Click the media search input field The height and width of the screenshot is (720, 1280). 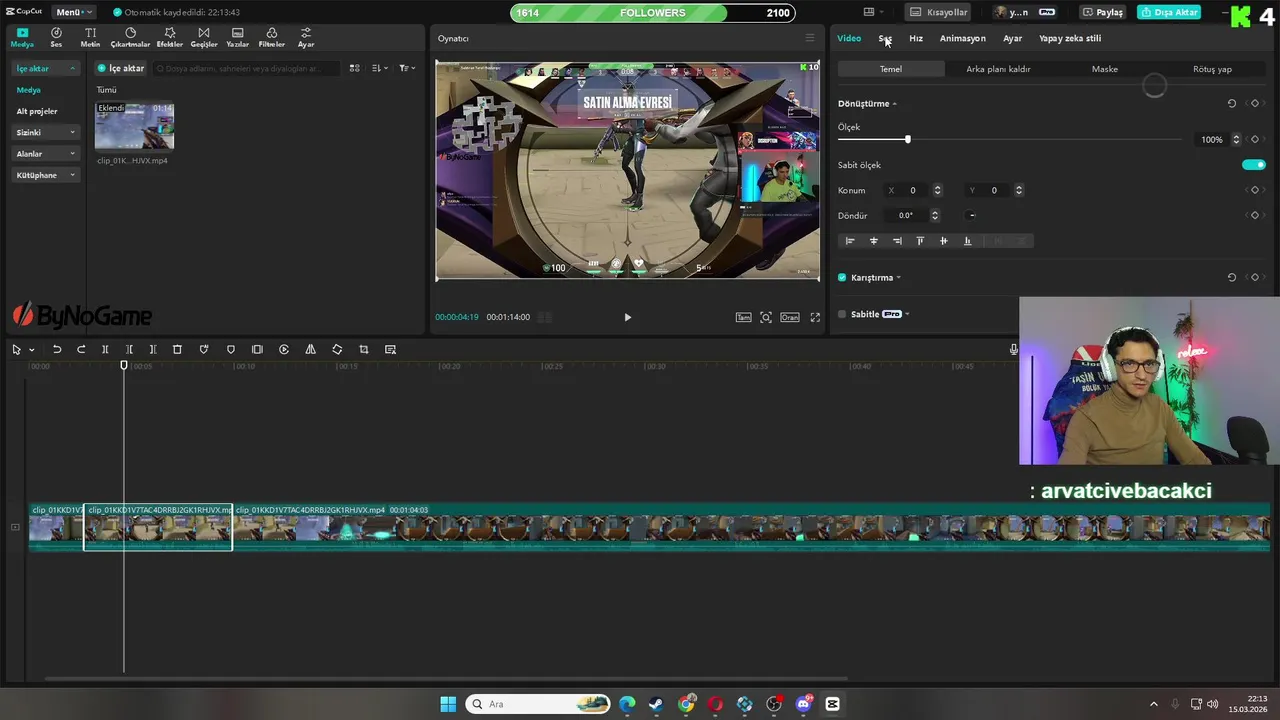[x=246, y=68]
